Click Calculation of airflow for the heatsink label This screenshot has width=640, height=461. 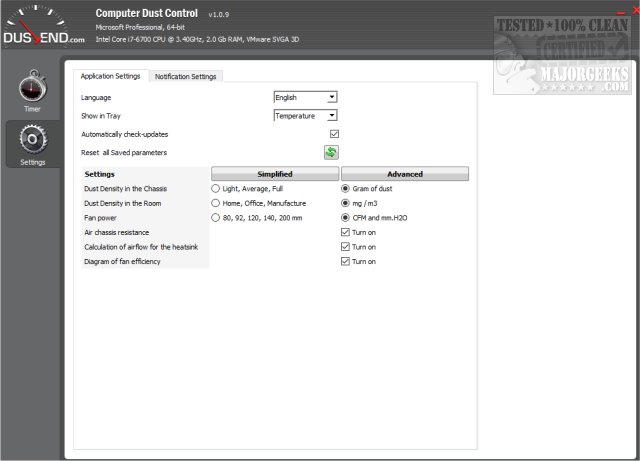point(141,247)
